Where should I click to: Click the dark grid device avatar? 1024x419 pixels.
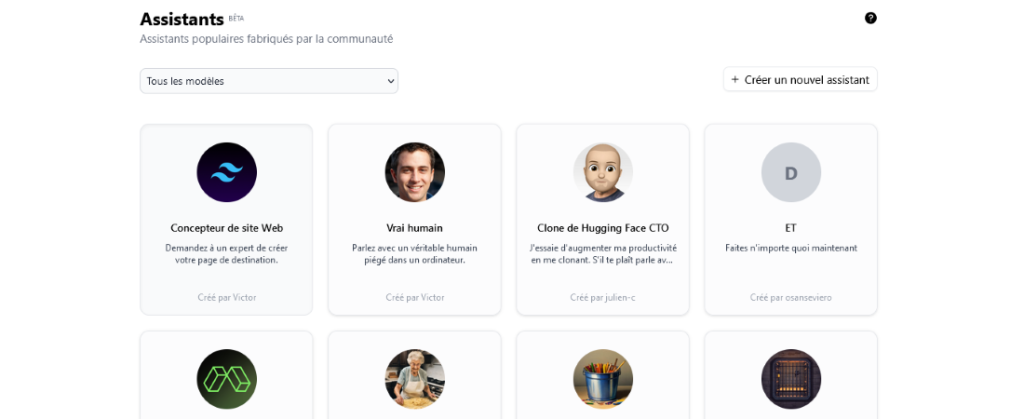[x=791, y=379]
